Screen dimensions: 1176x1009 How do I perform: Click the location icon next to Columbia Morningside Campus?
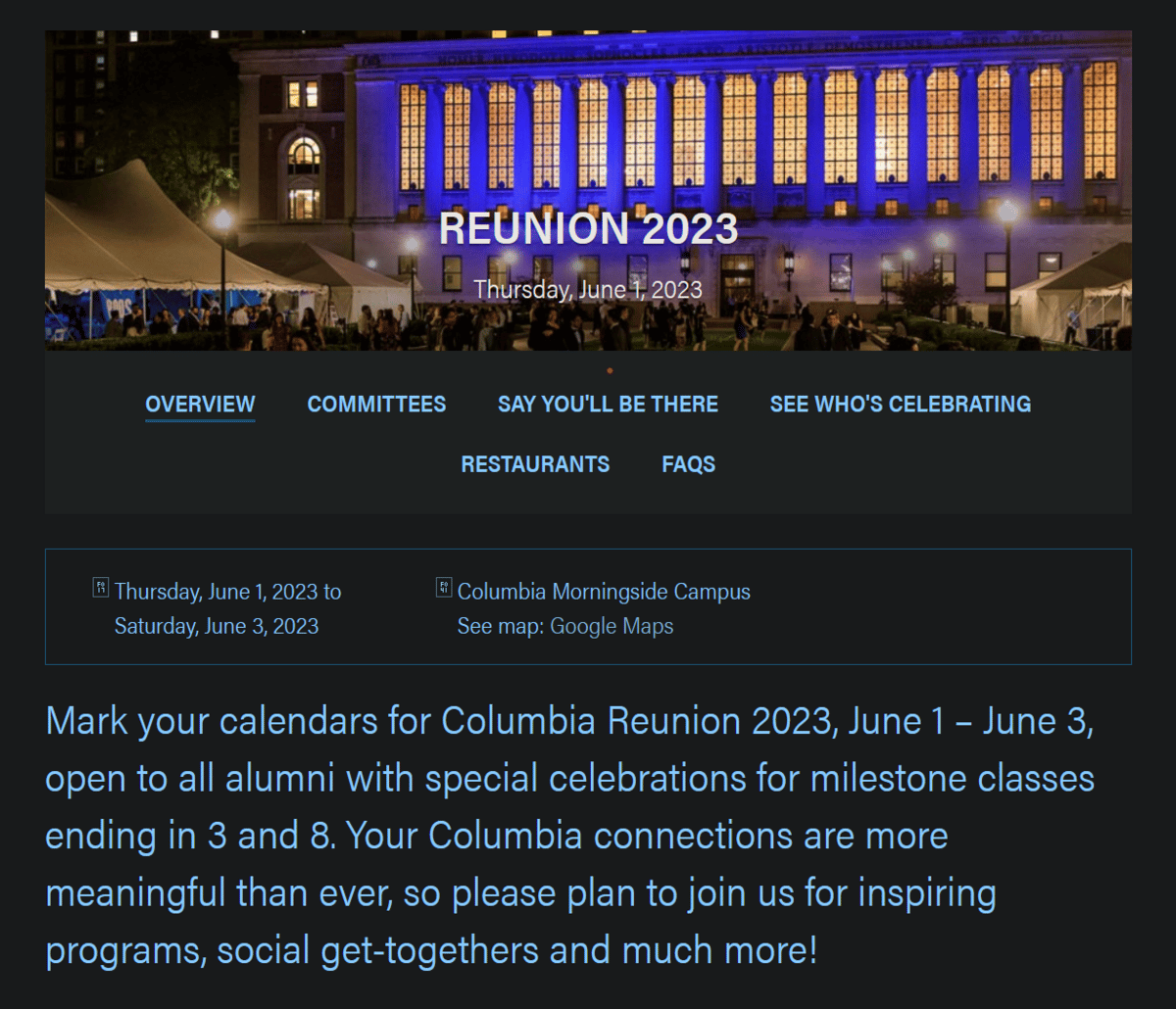point(443,588)
